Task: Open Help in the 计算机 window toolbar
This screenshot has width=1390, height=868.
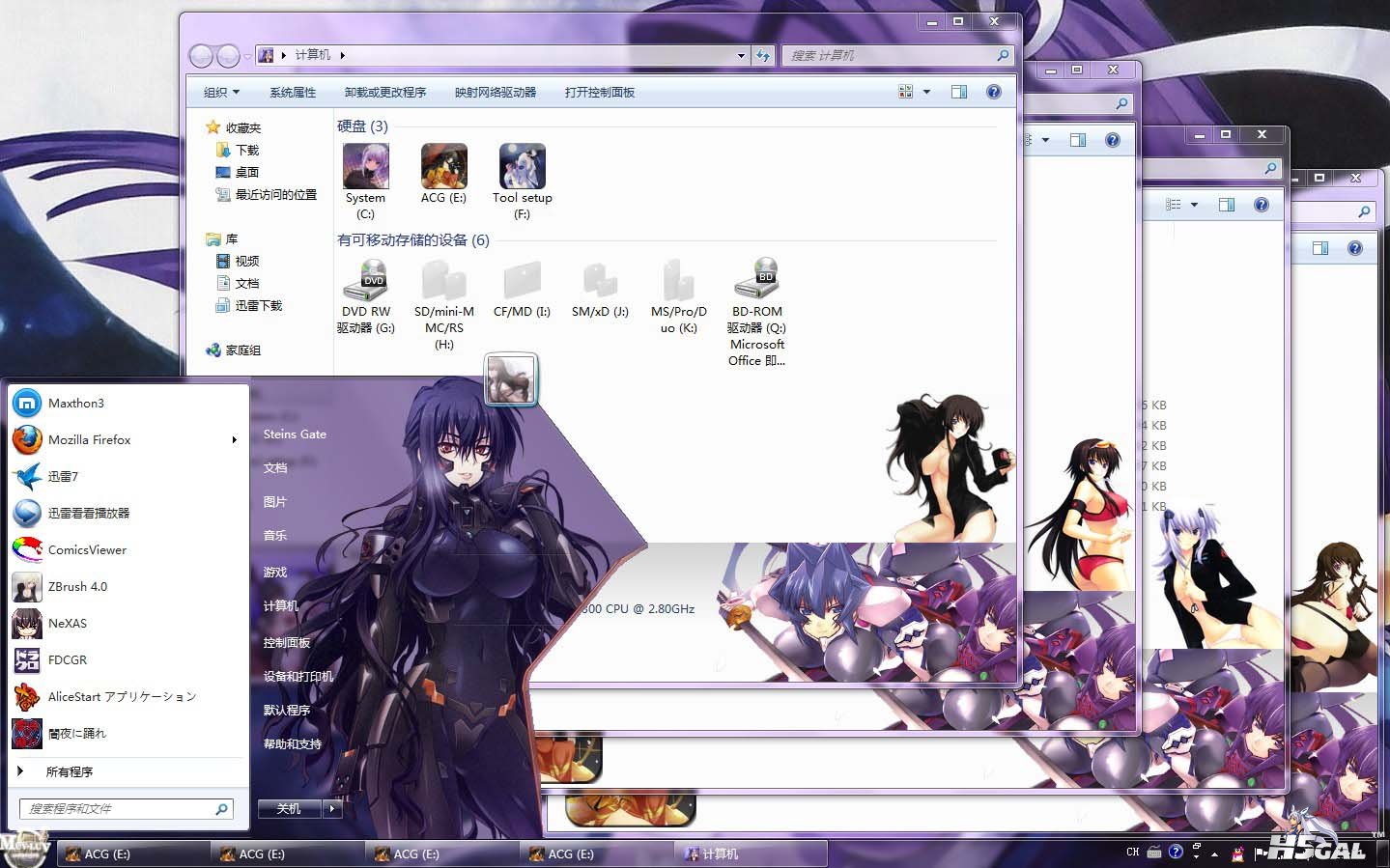Action: tap(993, 92)
